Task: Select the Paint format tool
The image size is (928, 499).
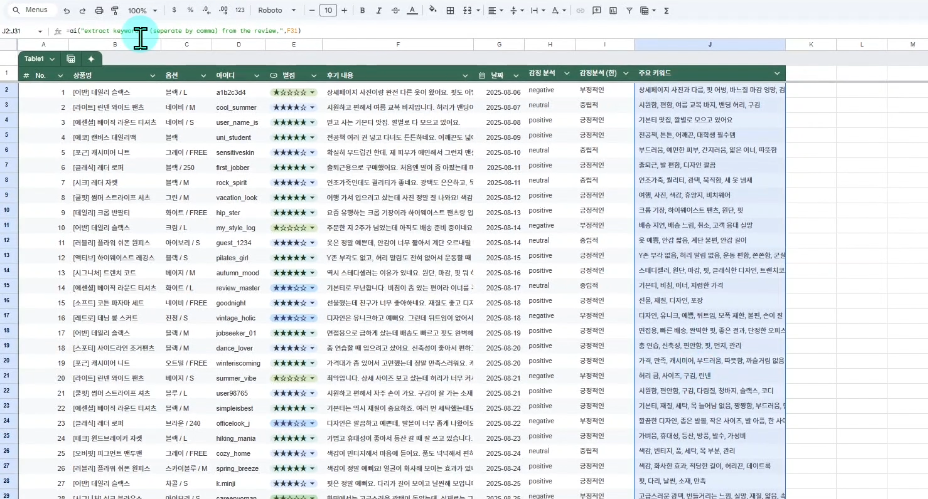Action: [115, 11]
